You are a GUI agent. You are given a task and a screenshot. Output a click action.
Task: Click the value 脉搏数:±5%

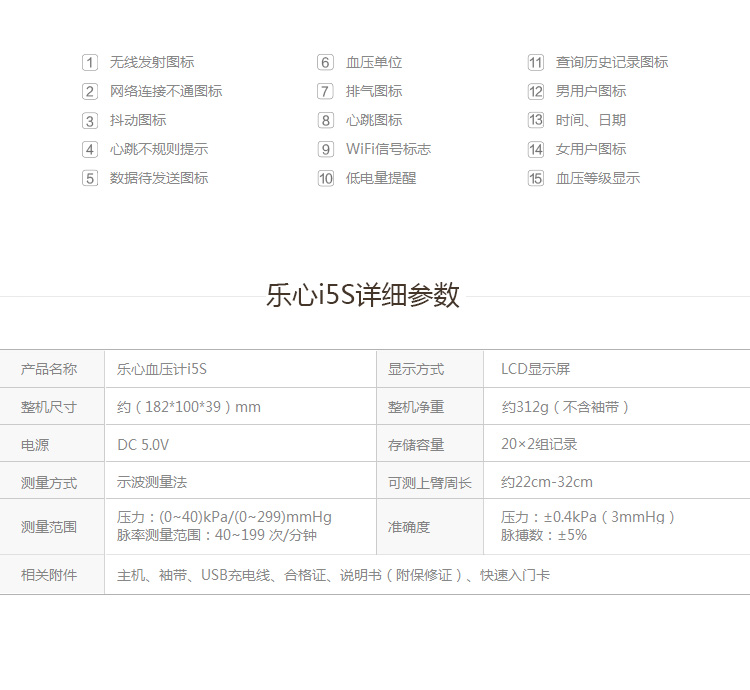pyautogui.click(x=544, y=535)
